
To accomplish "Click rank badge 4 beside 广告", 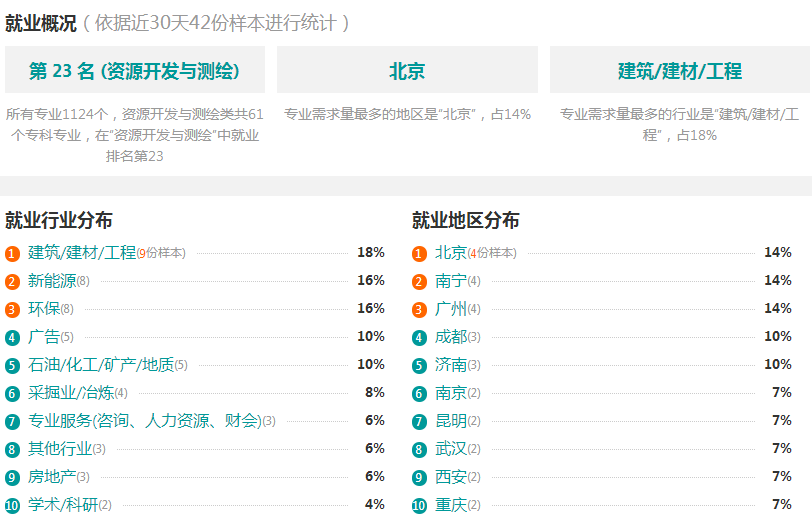I will (x=12, y=338).
